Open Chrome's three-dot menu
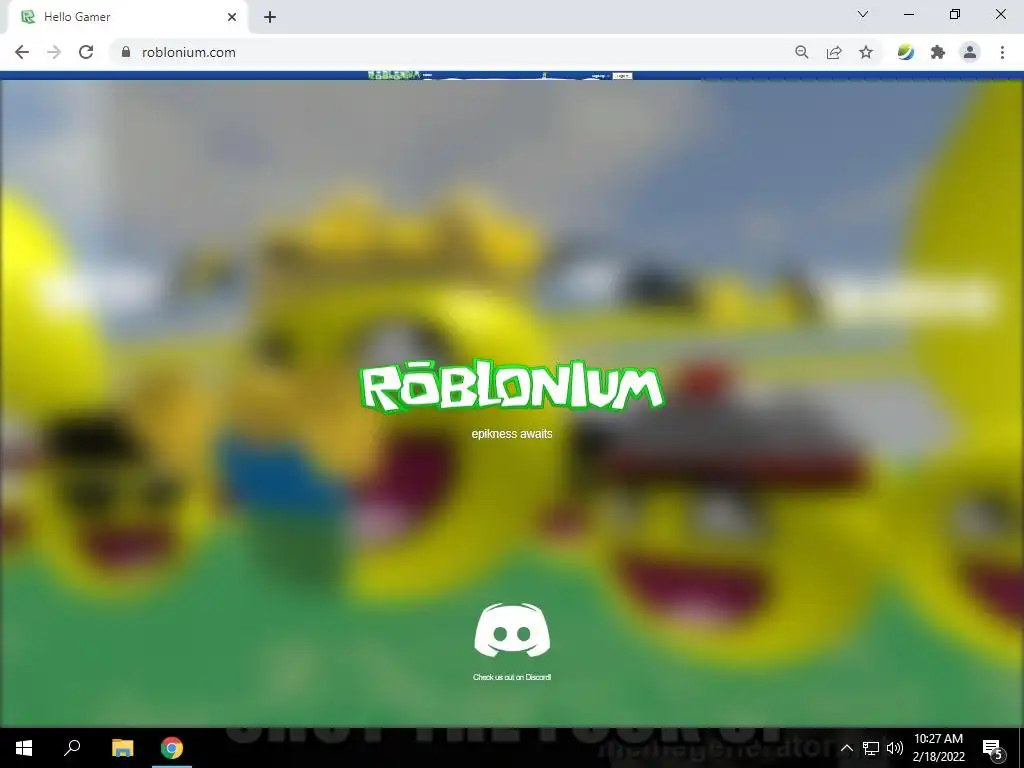 pyautogui.click(x=1002, y=52)
